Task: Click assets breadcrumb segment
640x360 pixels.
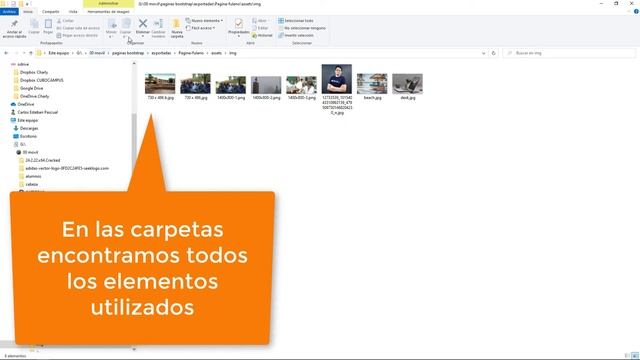Action: click(216, 53)
